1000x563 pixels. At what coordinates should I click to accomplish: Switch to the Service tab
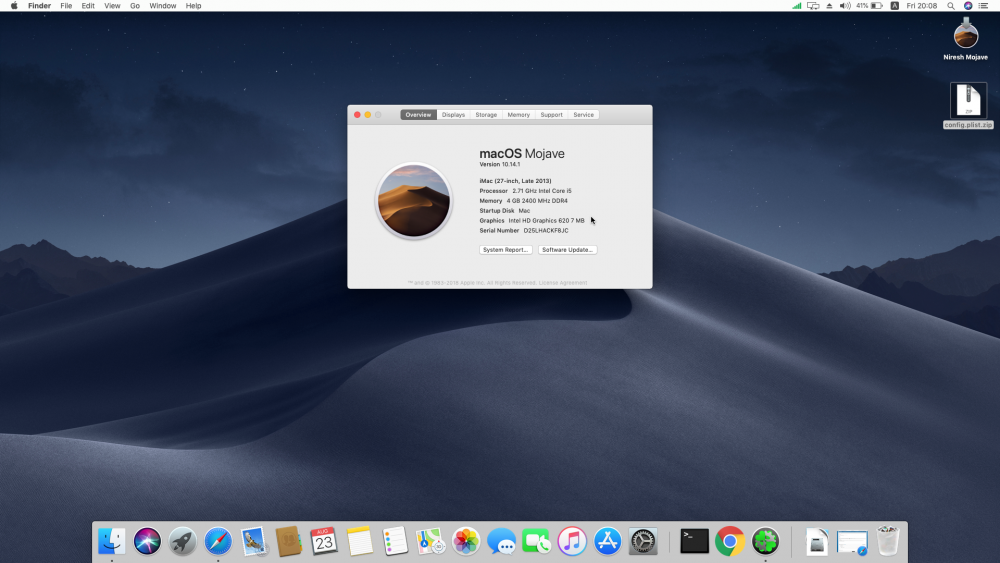point(584,115)
